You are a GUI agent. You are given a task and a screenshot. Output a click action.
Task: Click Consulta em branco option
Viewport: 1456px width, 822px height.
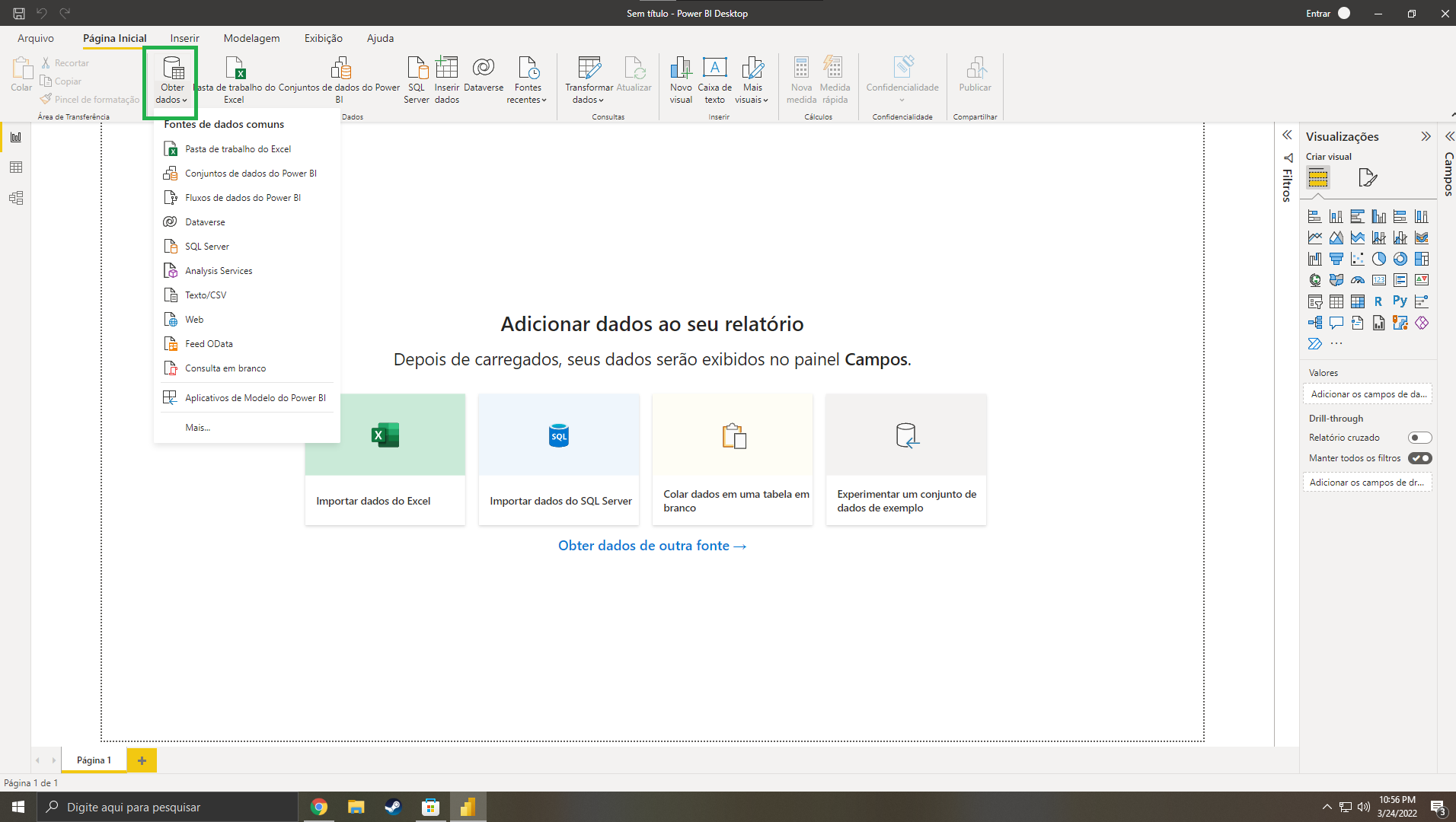(x=247, y=368)
